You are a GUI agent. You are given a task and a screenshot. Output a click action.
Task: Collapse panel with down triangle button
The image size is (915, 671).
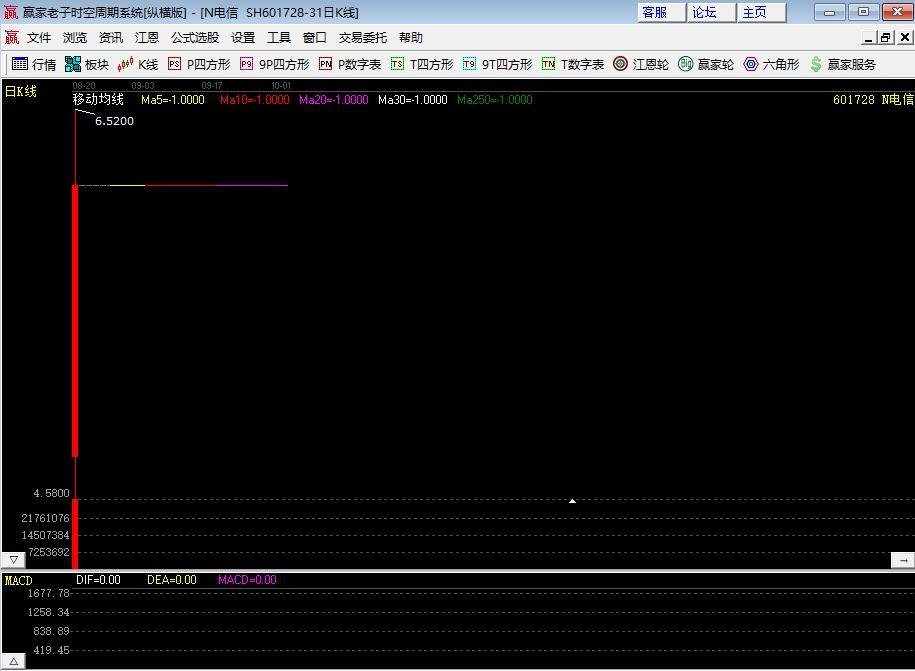pyautogui.click(x=13, y=560)
